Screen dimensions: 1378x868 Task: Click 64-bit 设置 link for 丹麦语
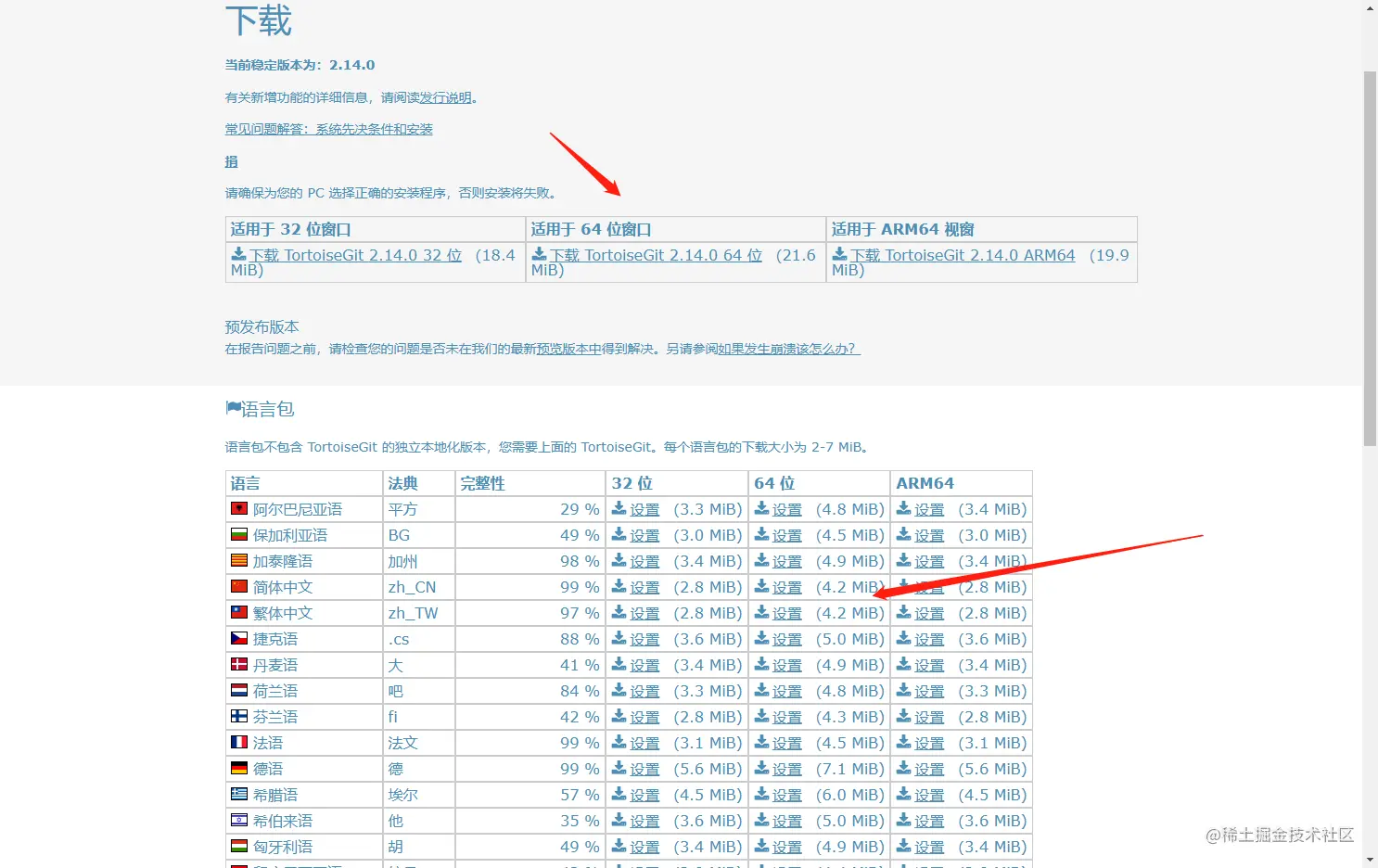pyautogui.click(x=787, y=666)
